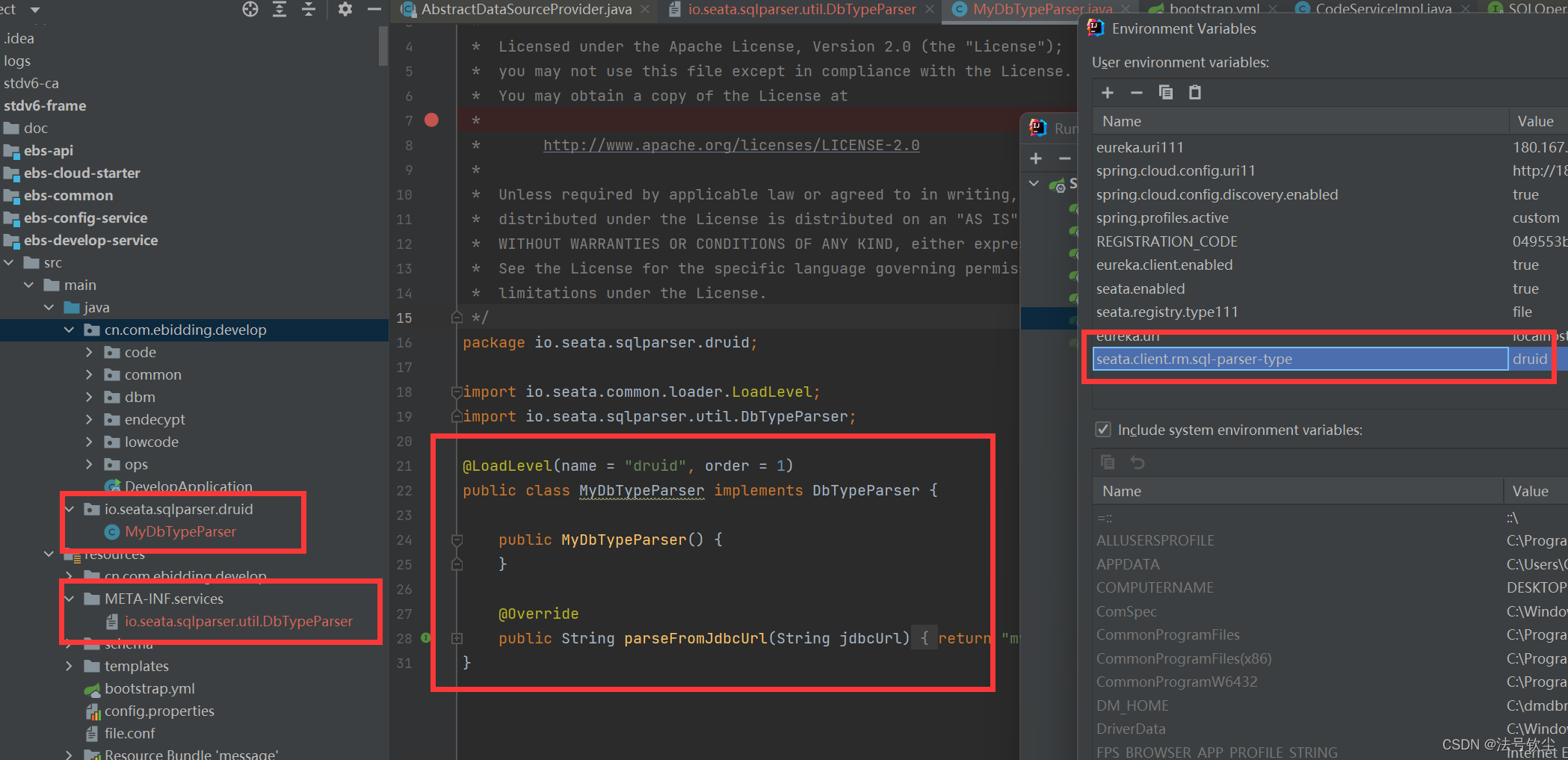Screen dimensions: 1568x760
Task: Click the locate/select opened file icon
Action: click(x=250, y=9)
